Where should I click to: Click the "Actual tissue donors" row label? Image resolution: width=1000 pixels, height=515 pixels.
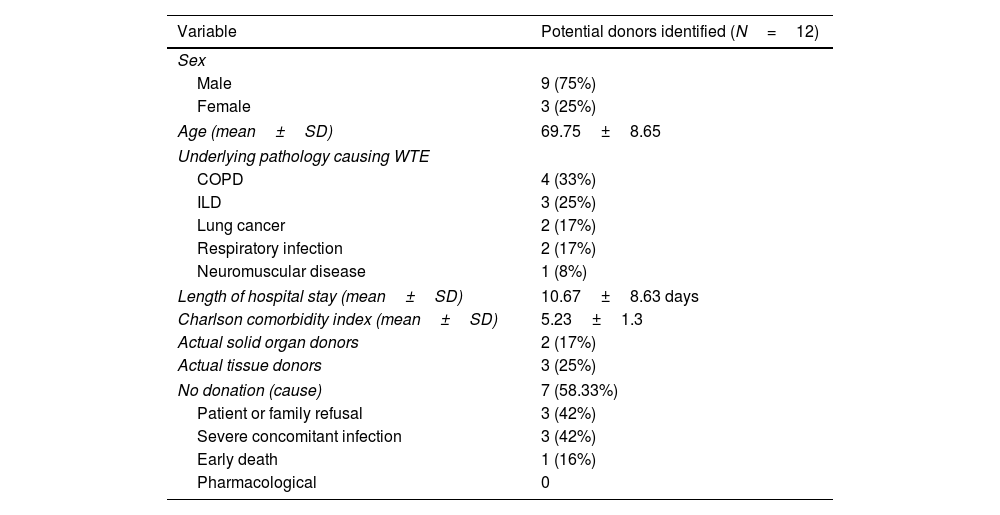coord(249,366)
